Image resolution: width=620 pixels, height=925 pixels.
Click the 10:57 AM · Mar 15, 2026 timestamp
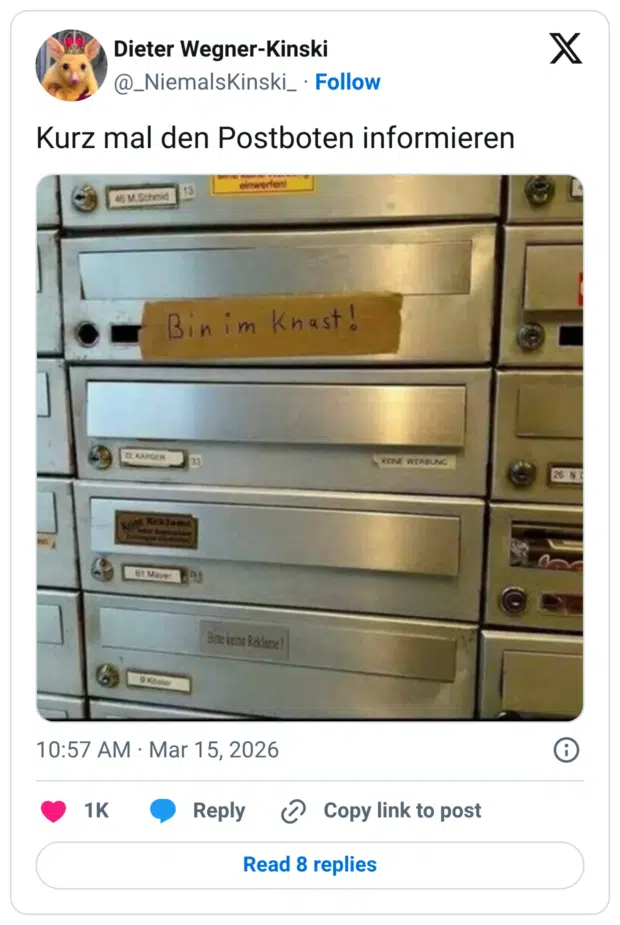[x=158, y=750]
